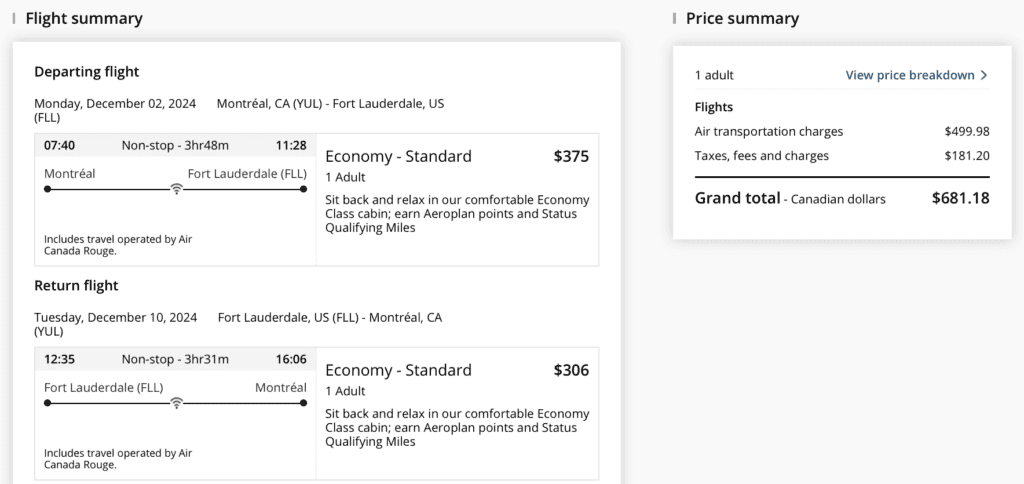Click the Wi-Fi icon on the return flight
This screenshot has height=484, width=1024.
[x=176, y=402]
